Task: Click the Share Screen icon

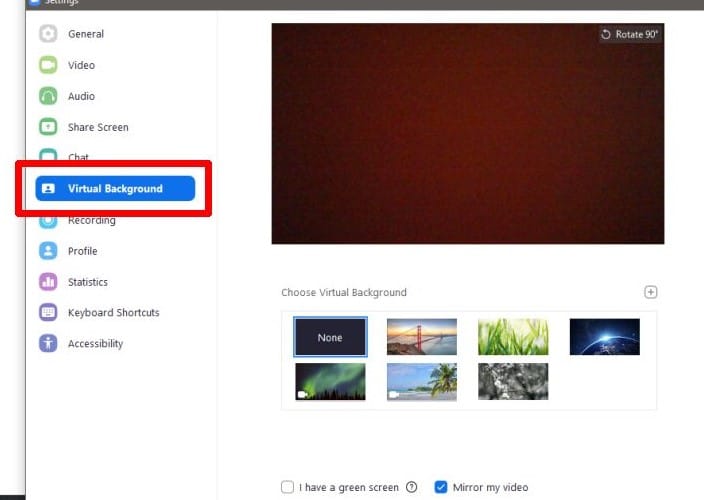Action: [x=48, y=127]
